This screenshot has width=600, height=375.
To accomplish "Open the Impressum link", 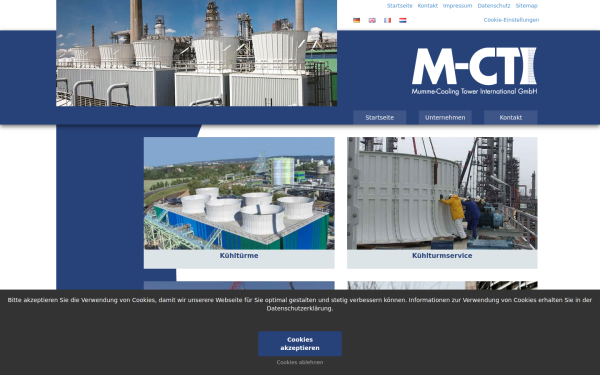I will coord(457,6).
